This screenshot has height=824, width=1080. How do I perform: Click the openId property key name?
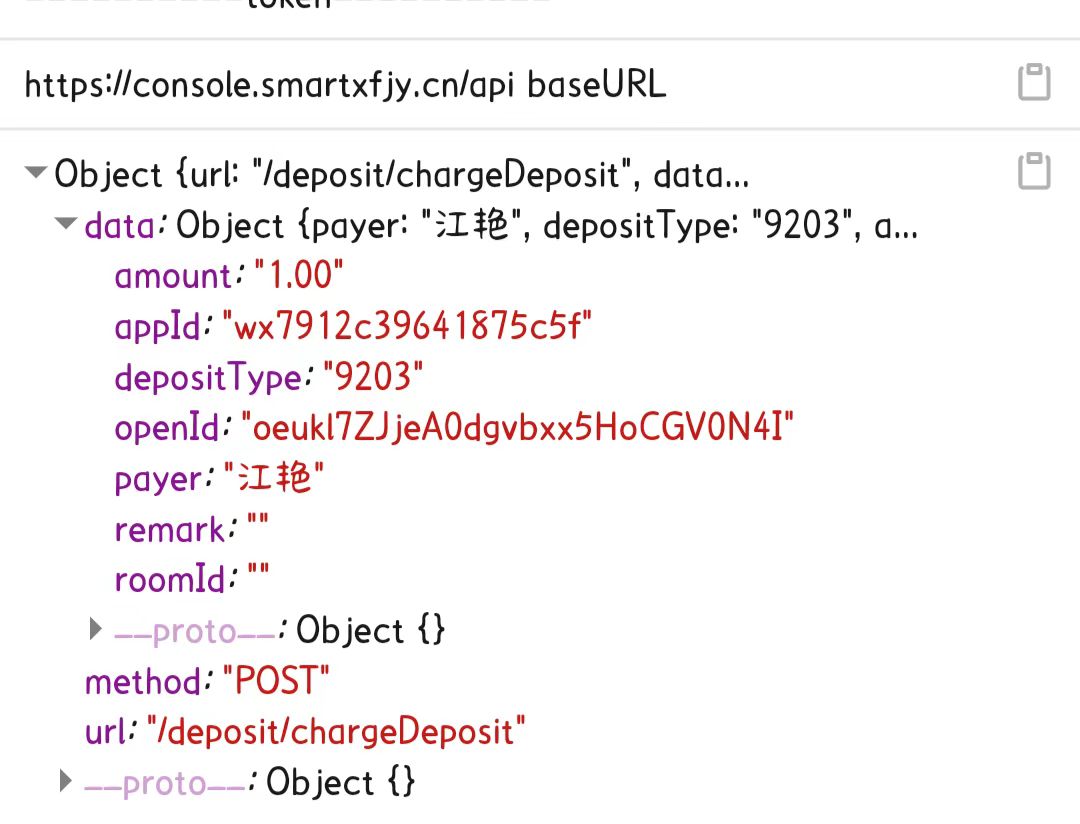tap(167, 428)
